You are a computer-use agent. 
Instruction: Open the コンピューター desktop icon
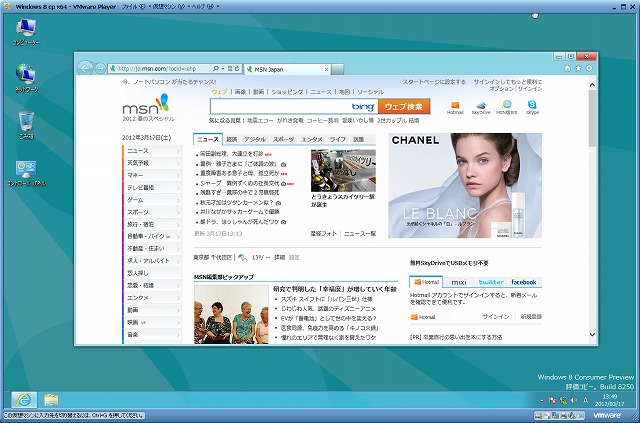26,32
